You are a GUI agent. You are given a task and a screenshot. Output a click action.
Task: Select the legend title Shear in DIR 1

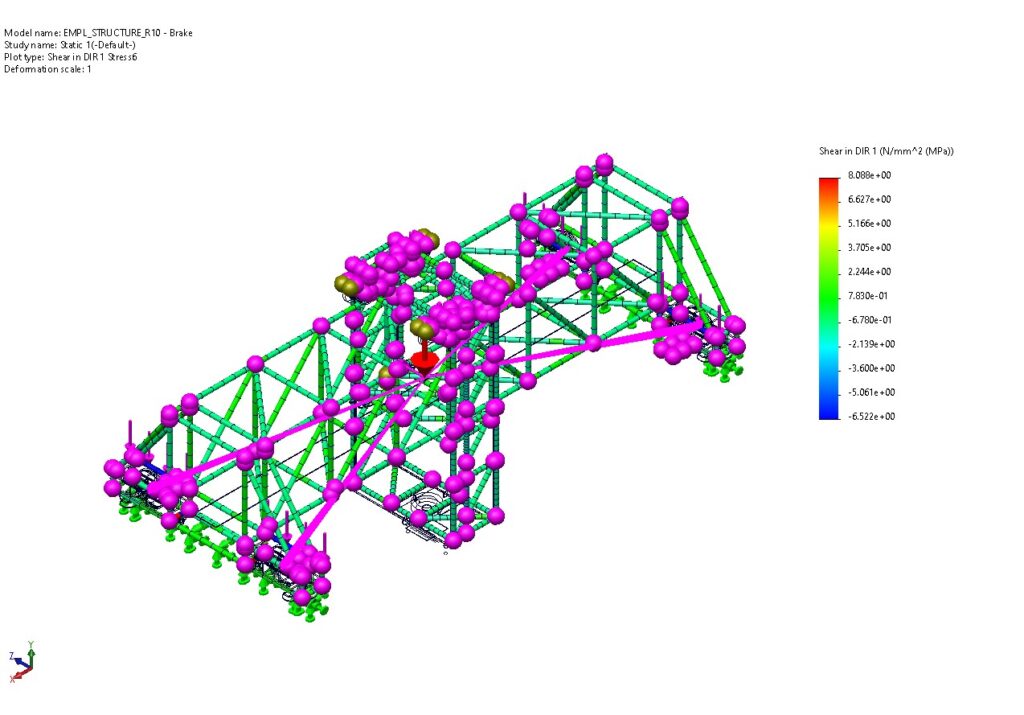coord(886,151)
